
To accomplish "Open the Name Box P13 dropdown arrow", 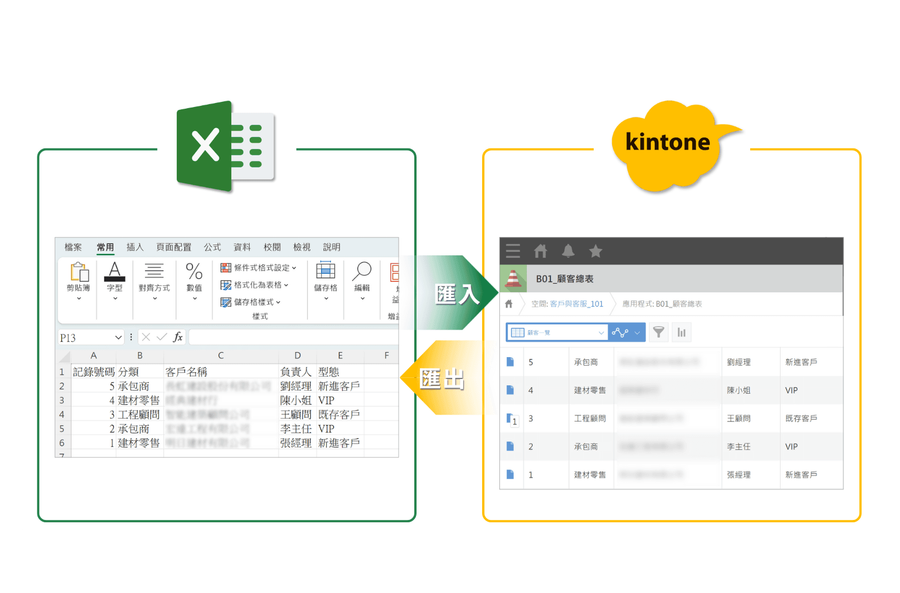I will [118, 338].
